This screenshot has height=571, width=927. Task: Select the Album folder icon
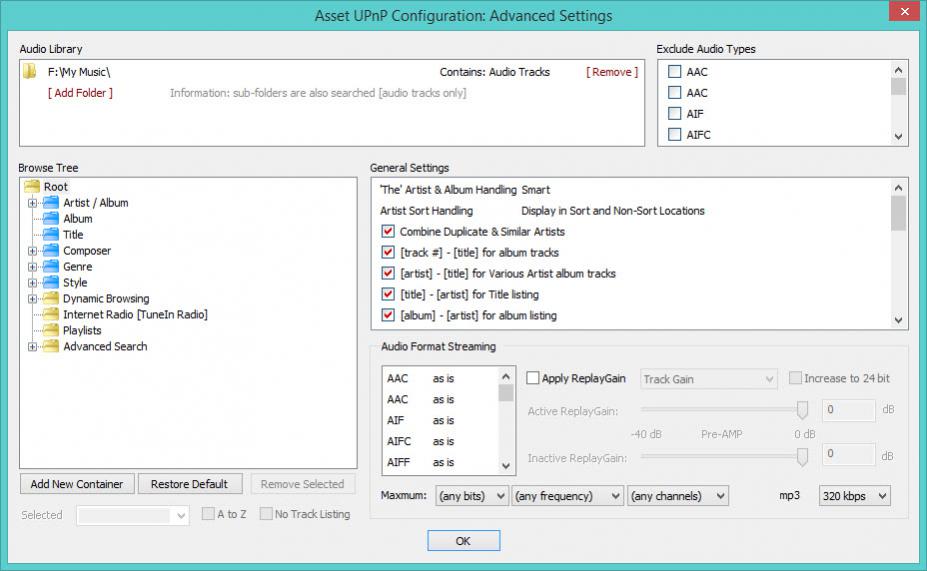(50, 219)
